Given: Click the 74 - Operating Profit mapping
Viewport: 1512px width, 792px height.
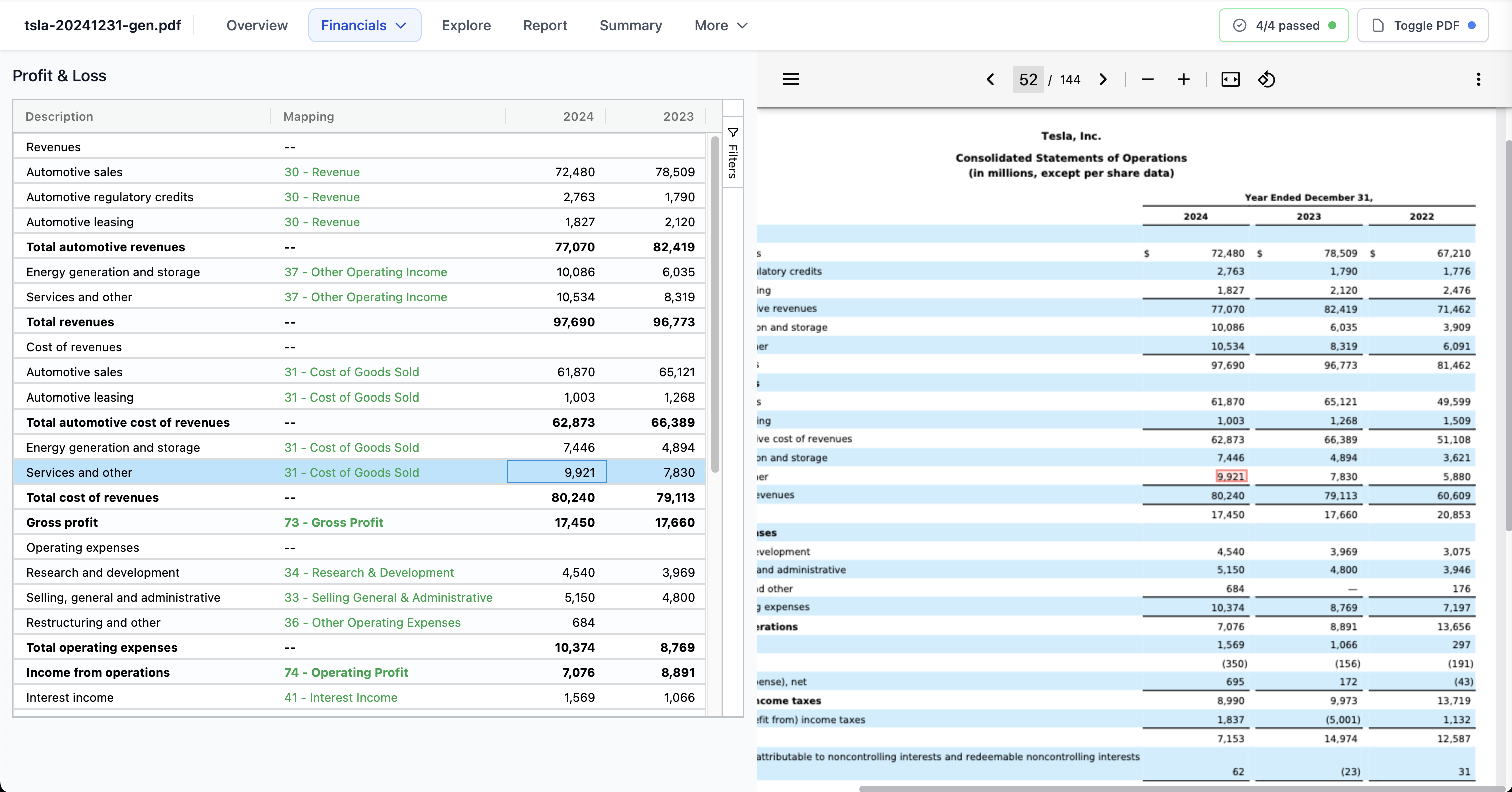Looking at the screenshot, I should 346,672.
